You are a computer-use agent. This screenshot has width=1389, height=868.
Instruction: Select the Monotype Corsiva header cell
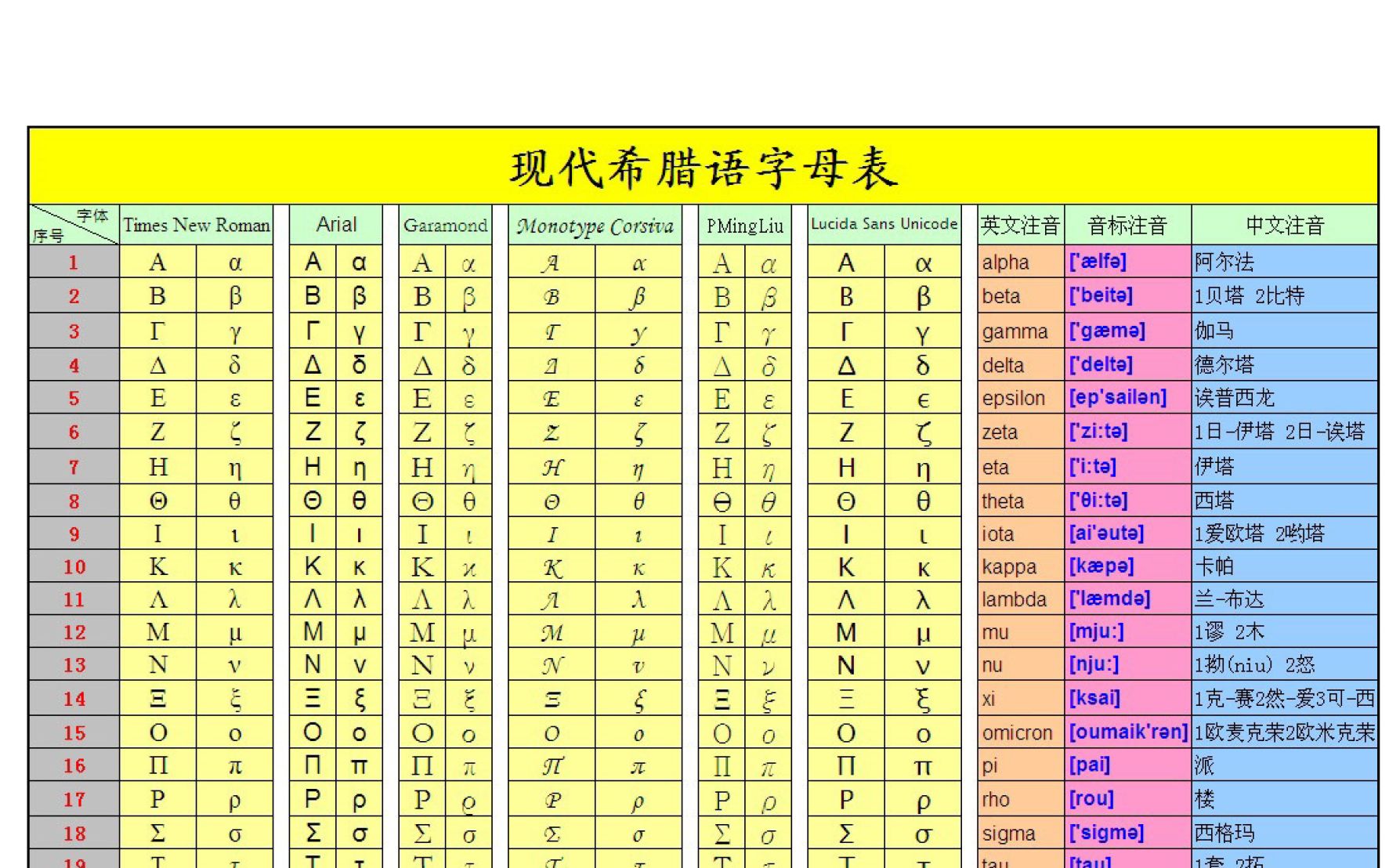pyautogui.click(x=595, y=226)
